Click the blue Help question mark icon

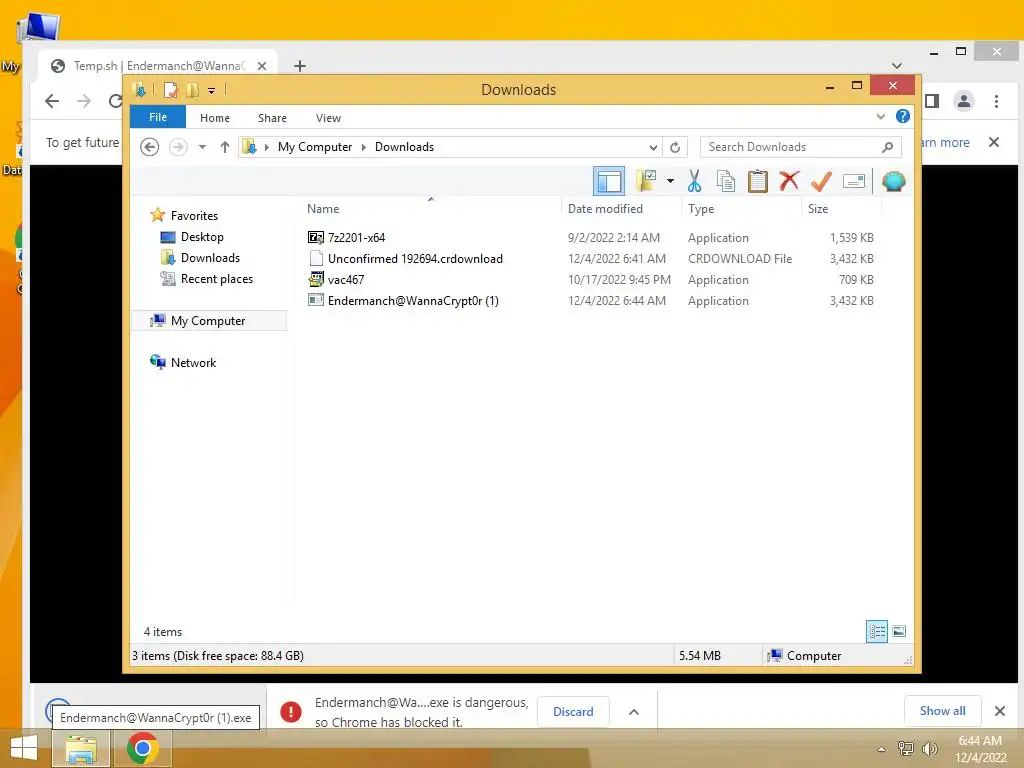click(903, 116)
